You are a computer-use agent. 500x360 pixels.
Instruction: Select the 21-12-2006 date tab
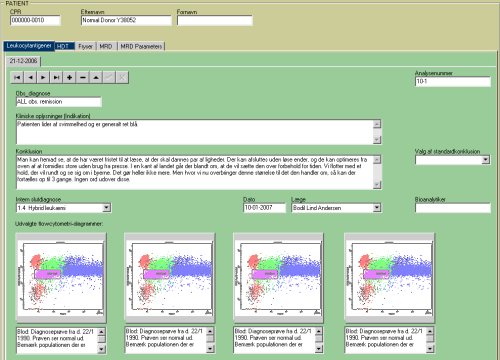23,61
